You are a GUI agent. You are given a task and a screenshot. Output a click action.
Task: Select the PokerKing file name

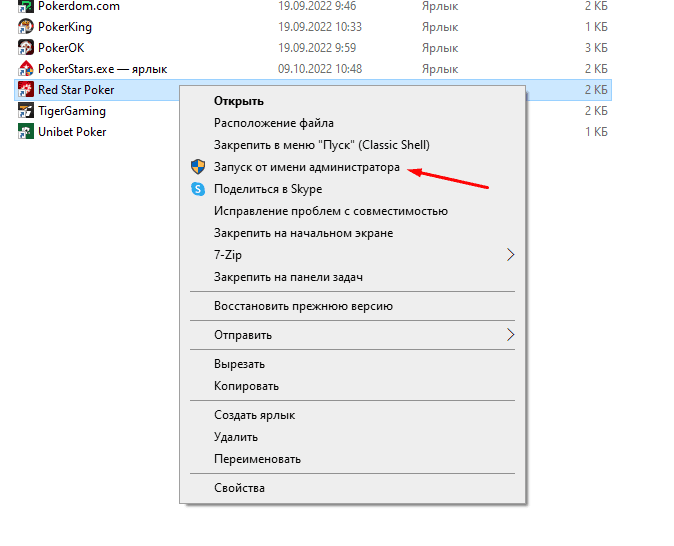[64, 27]
